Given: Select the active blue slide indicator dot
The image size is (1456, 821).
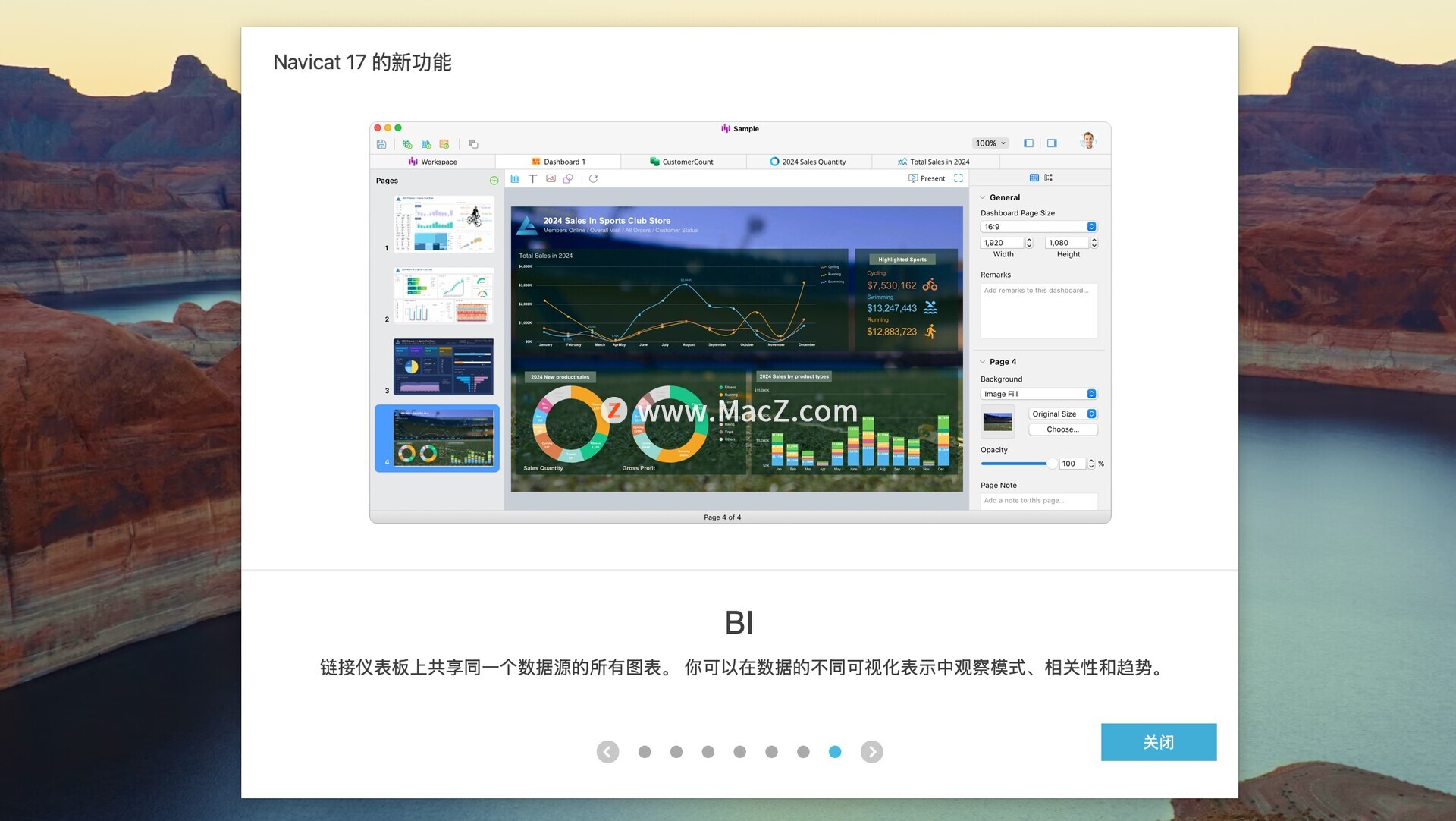Looking at the screenshot, I should 835,752.
